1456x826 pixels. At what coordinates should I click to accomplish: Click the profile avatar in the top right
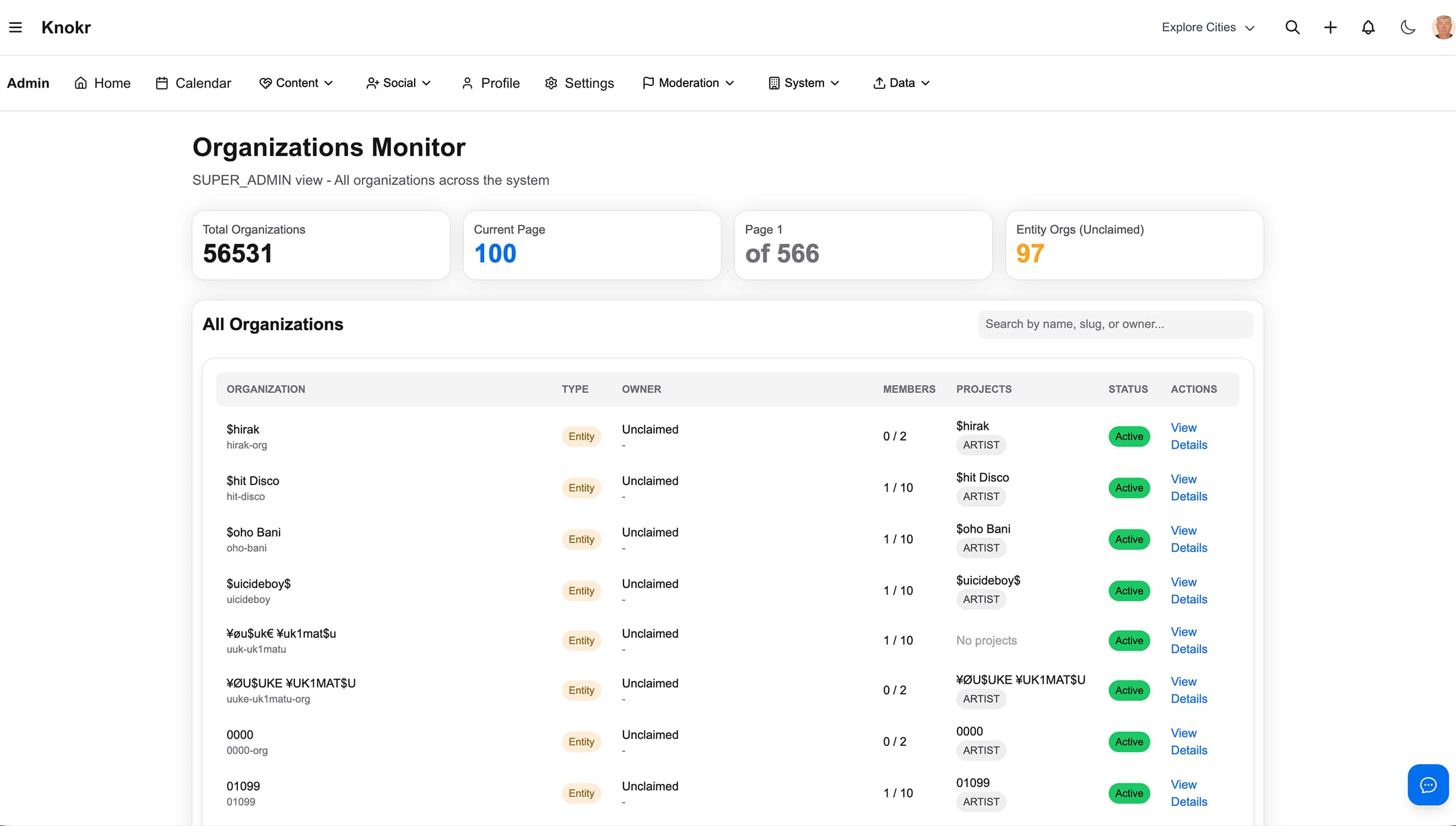(1443, 27)
